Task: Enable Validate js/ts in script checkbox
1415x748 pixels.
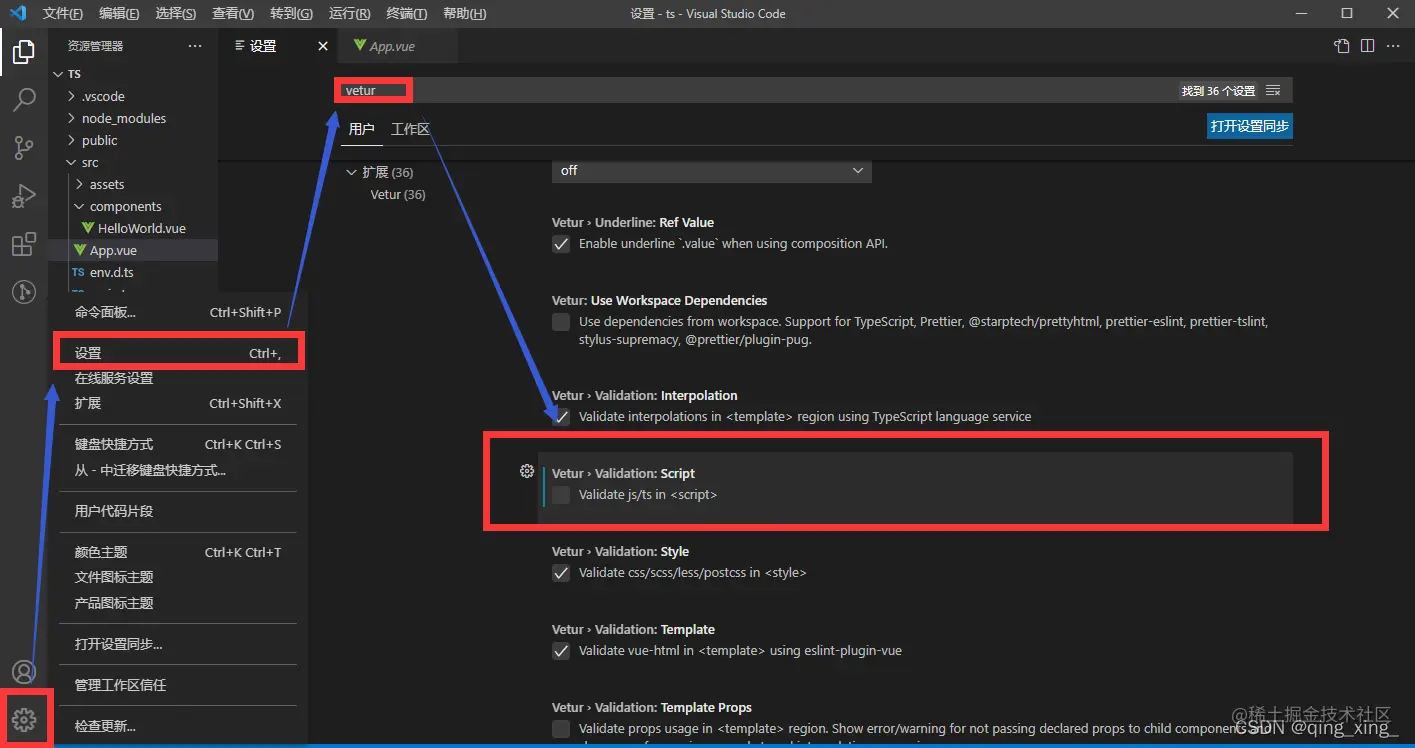Action: coord(561,495)
